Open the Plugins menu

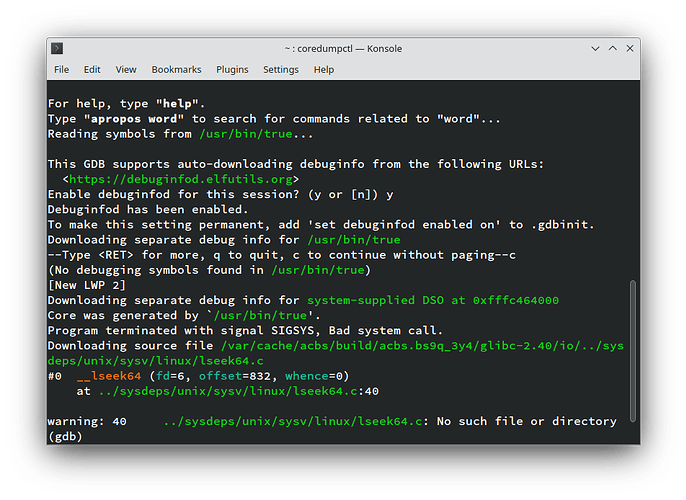232,70
